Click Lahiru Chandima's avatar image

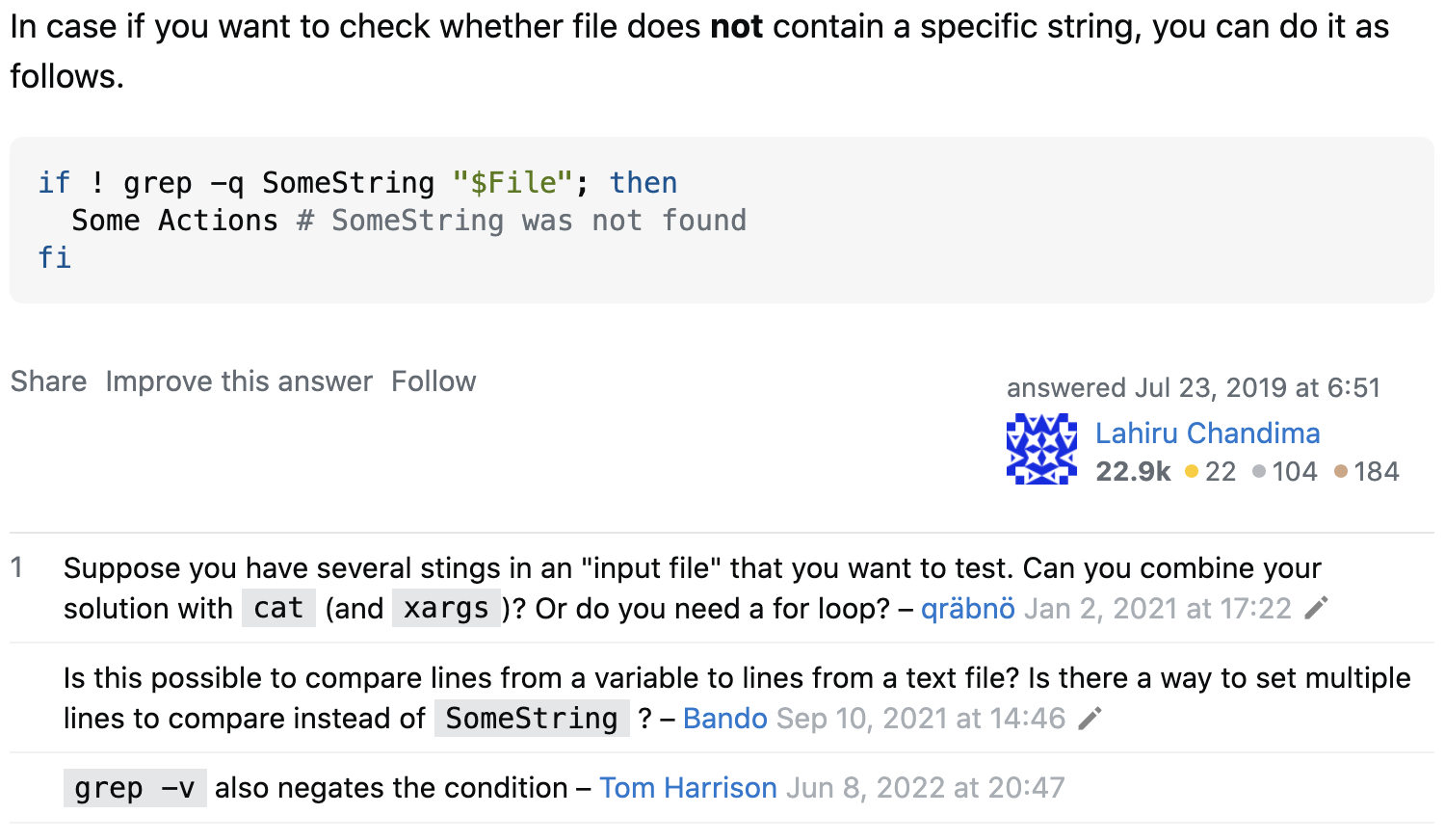(1041, 449)
